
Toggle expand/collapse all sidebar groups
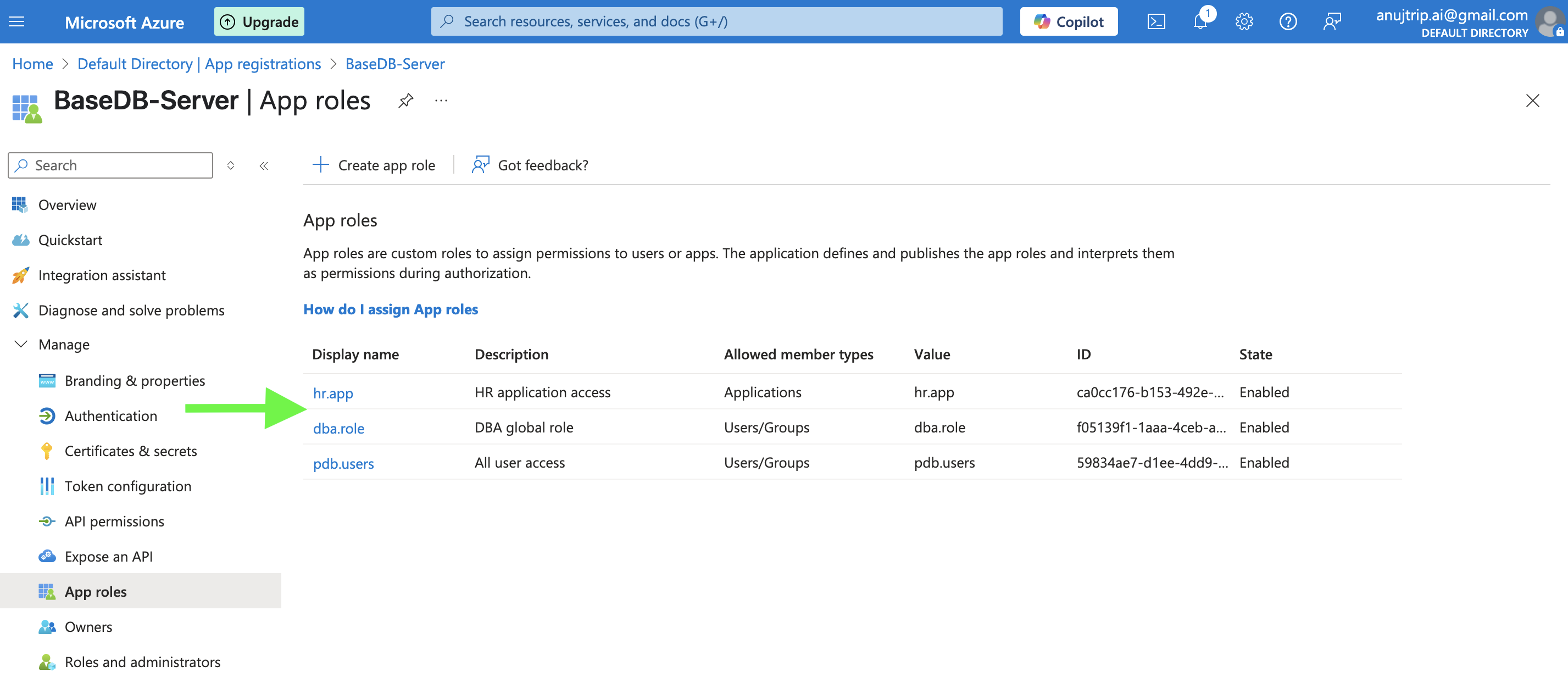pyautogui.click(x=231, y=165)
